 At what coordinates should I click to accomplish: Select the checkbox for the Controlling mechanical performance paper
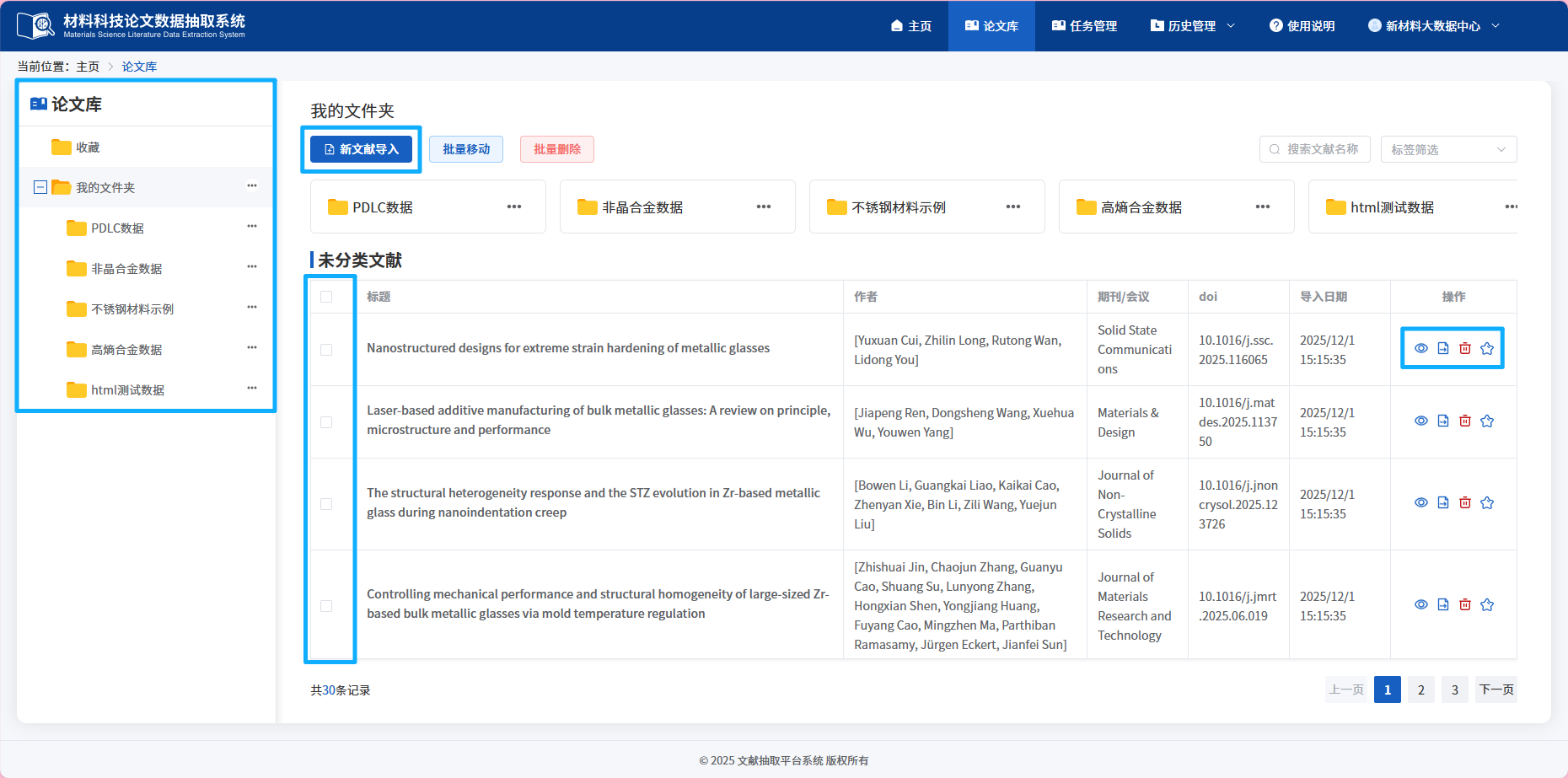tap(327, 605)
